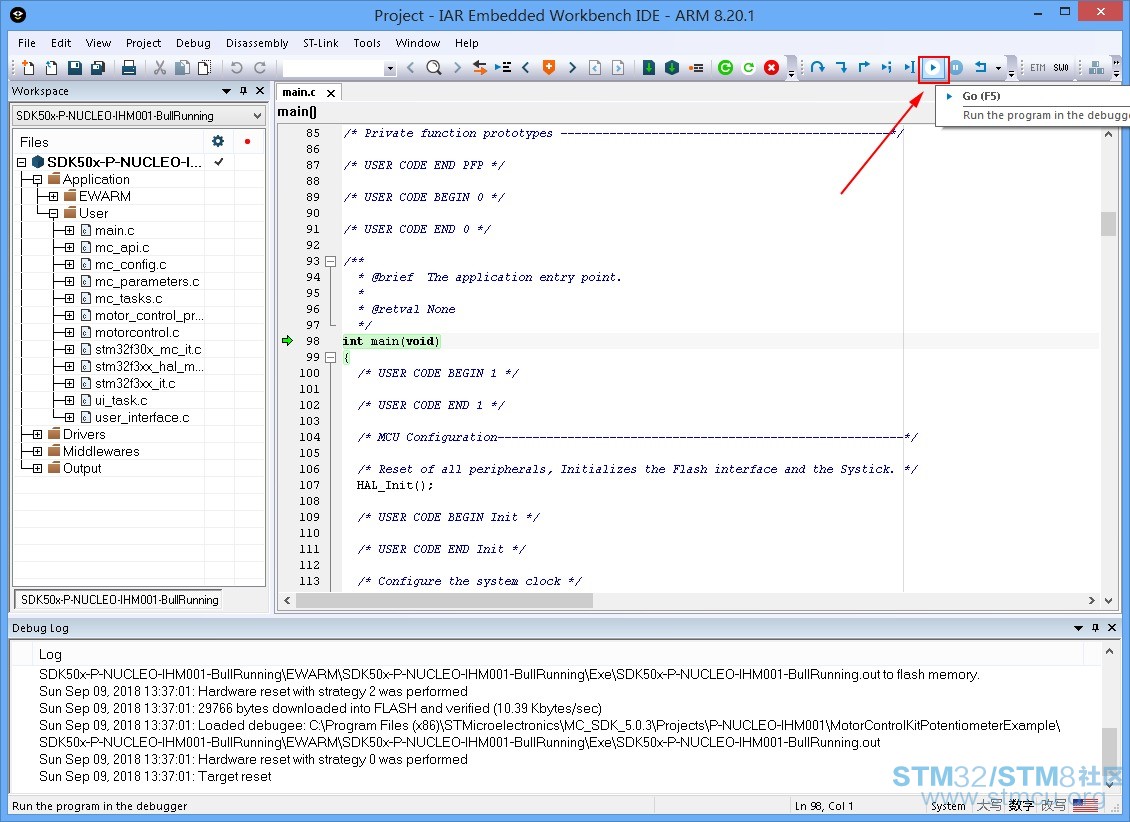This screenshot has width=1130, height=822.
Task: Open the Debug Log panel dropdown arrow
Action: (1078, 627)
